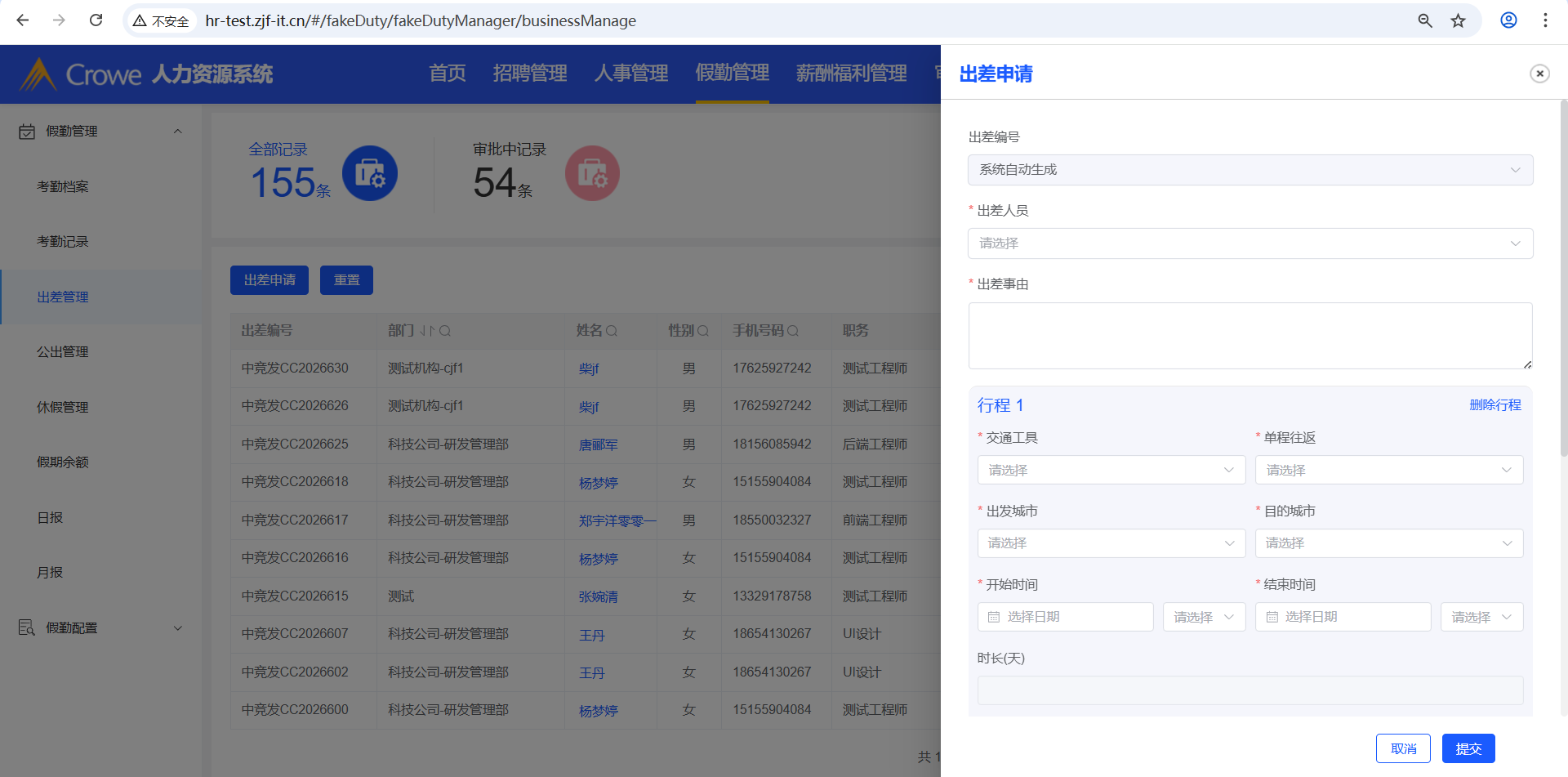Viewport: 1568px width, 777px height.
Task: Collapse the 假勤管理 sidebar section
Action: pyautogui.click(x=177, y=132)
